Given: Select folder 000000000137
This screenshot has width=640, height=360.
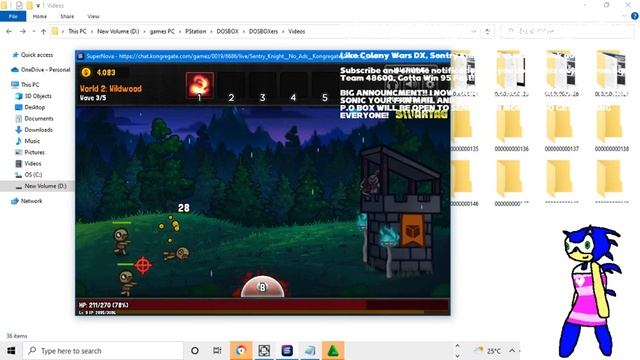Looking at the screenshot, I should (x=562, y=129).
